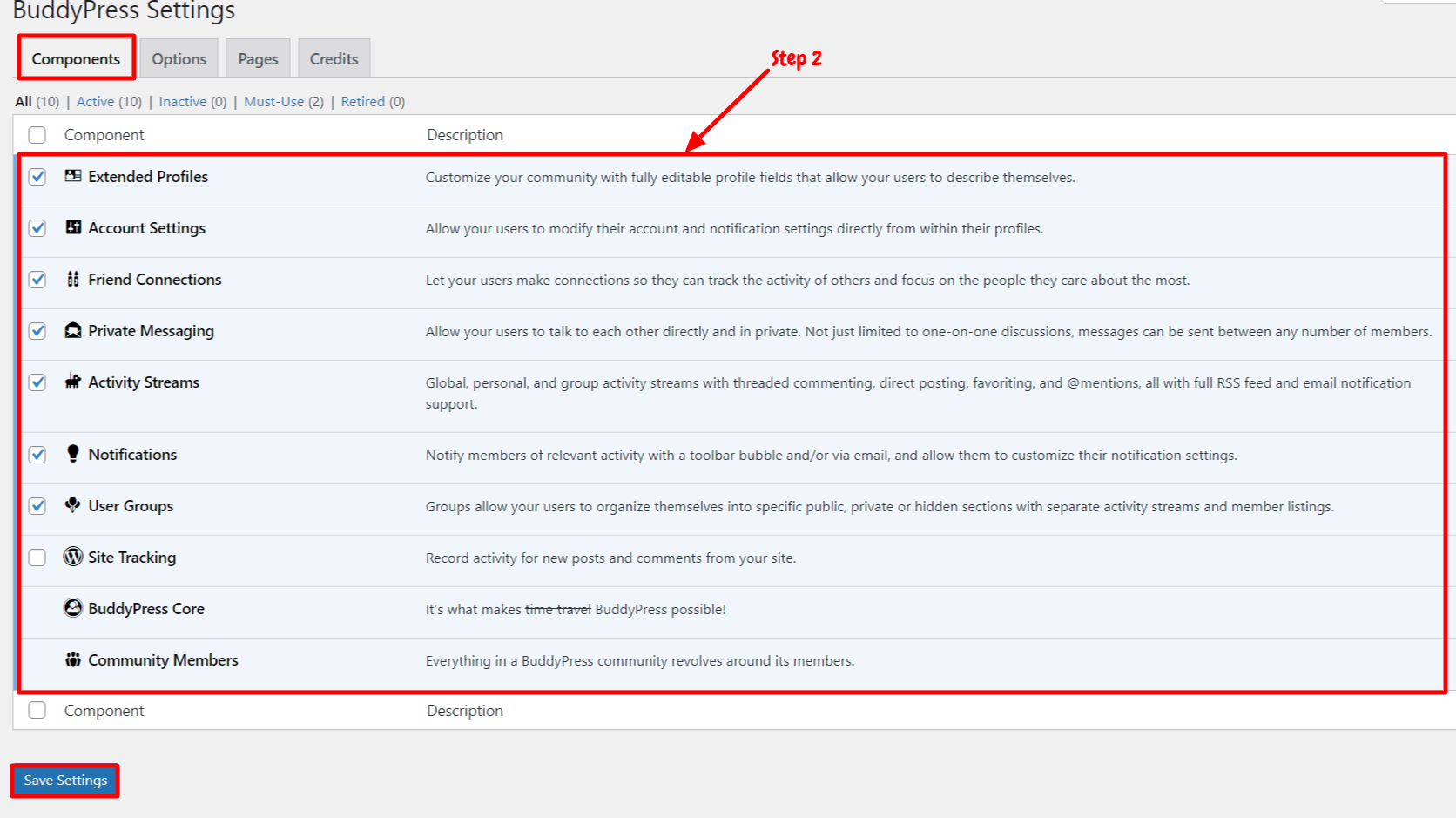Screen dimensions: 1456x818
Task: Enable the Site Tracking checkbox
Action: (x=37, y=558)
